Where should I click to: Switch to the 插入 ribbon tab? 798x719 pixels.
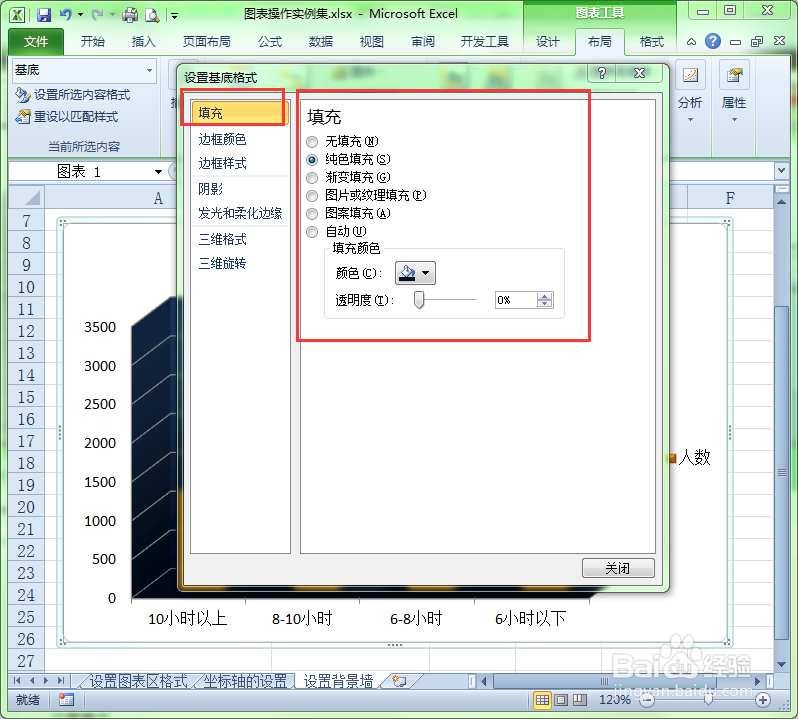[143, 42]
